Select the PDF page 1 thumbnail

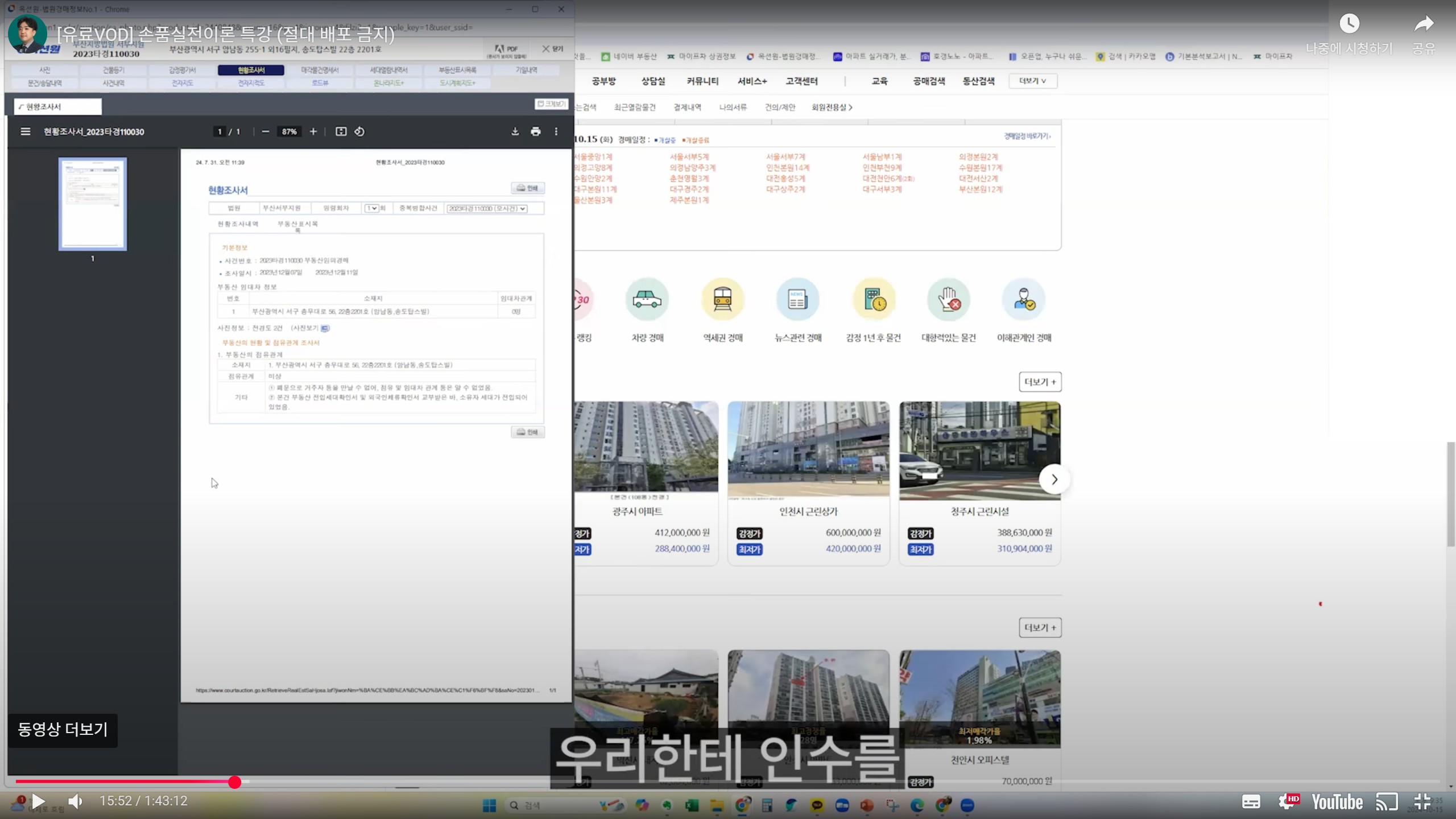93,204
